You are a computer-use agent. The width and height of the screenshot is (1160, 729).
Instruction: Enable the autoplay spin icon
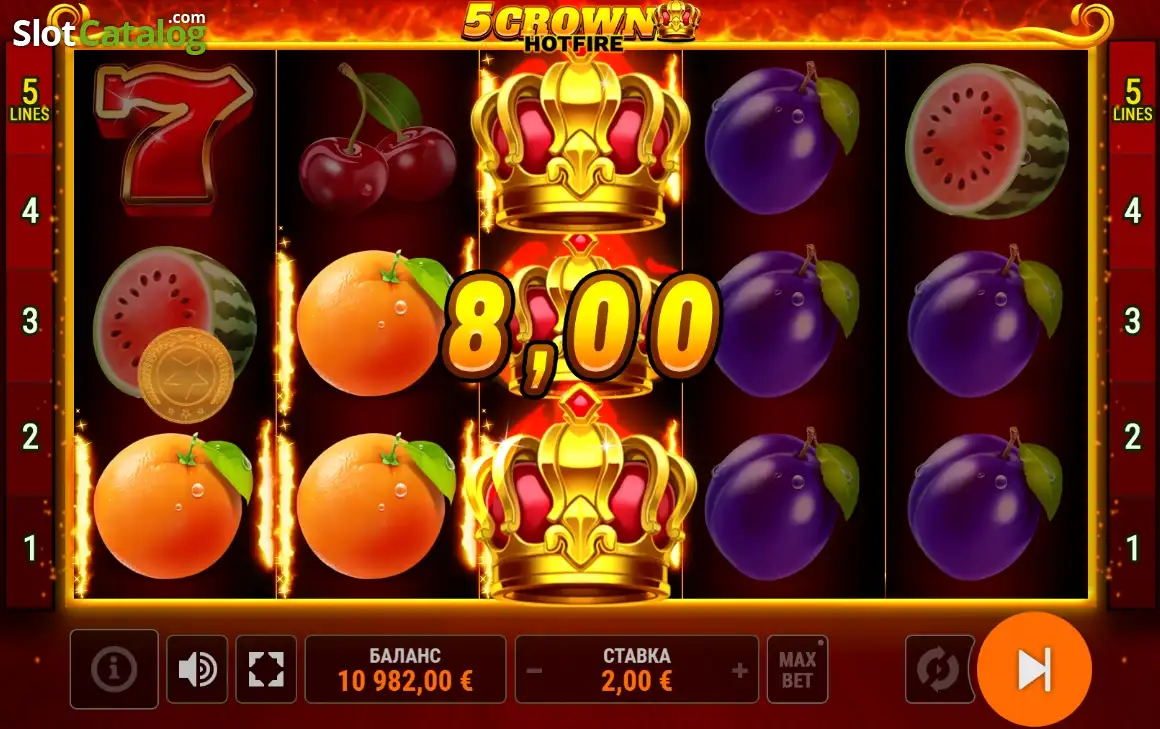pyautogui.click(x=938, y=669)
